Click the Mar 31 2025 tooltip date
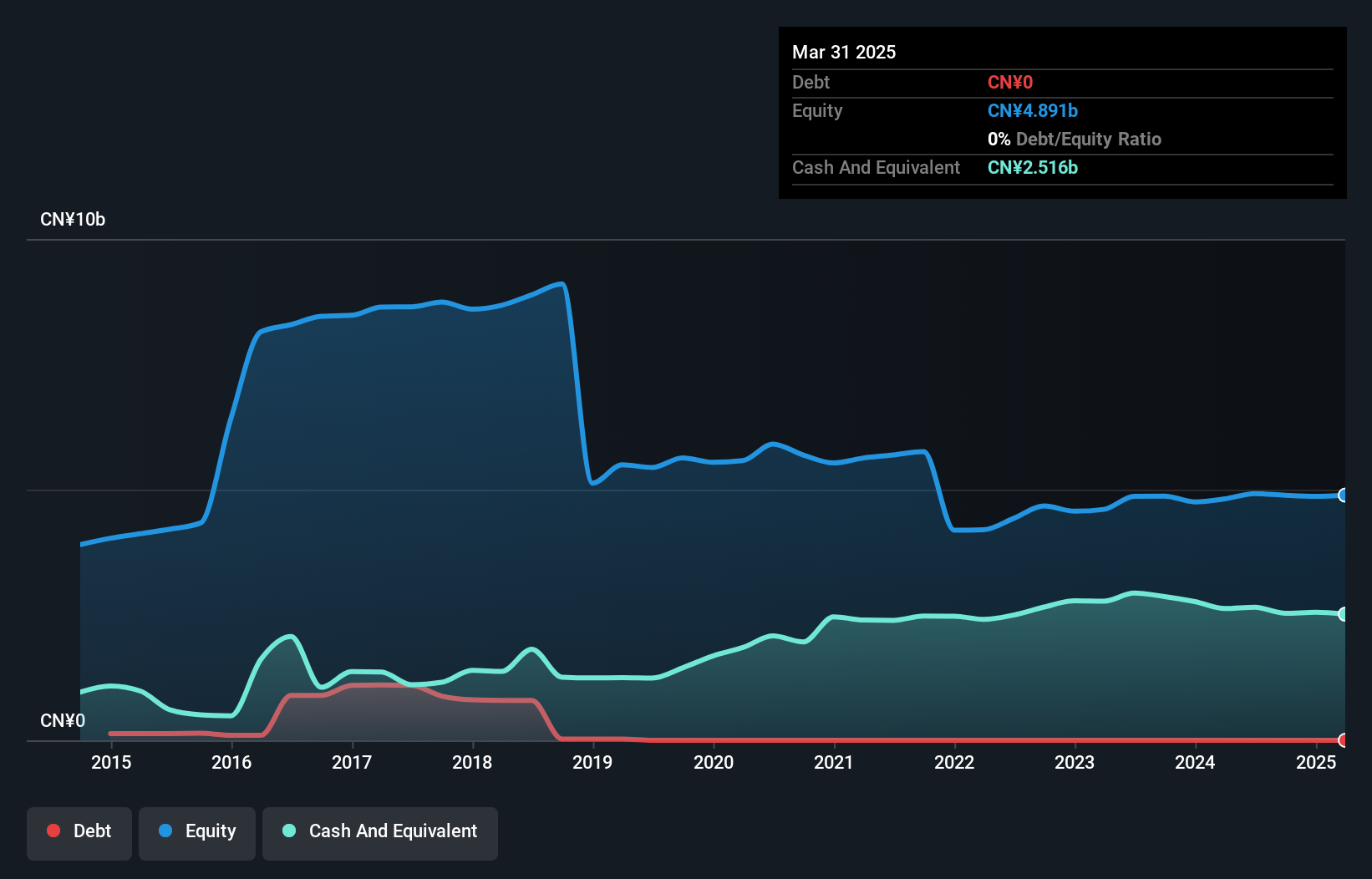The width and height of the screenshot is (1372, 879). [x=844, y=52]
